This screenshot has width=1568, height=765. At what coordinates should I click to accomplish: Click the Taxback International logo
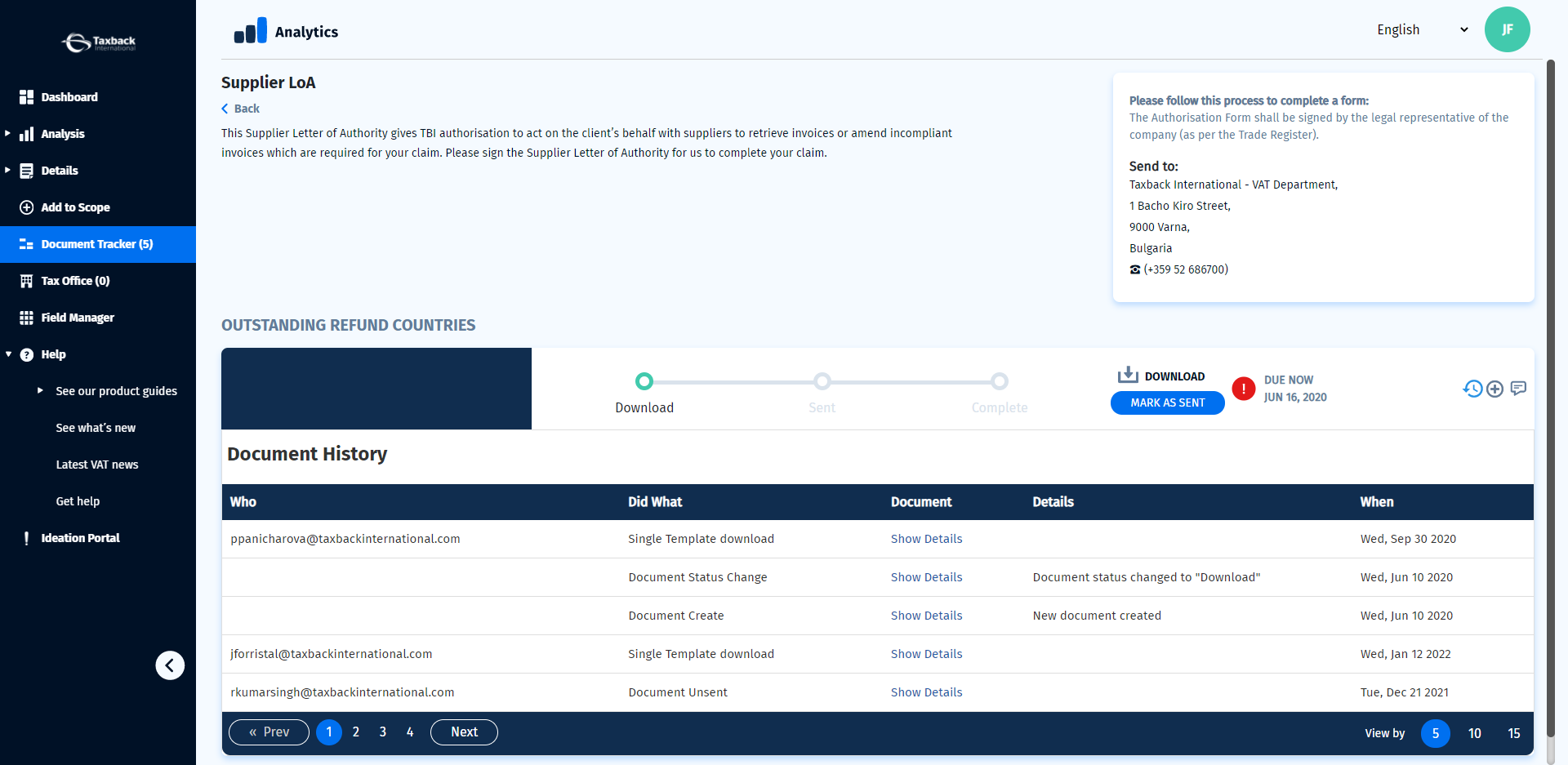(x=98, y=42)
